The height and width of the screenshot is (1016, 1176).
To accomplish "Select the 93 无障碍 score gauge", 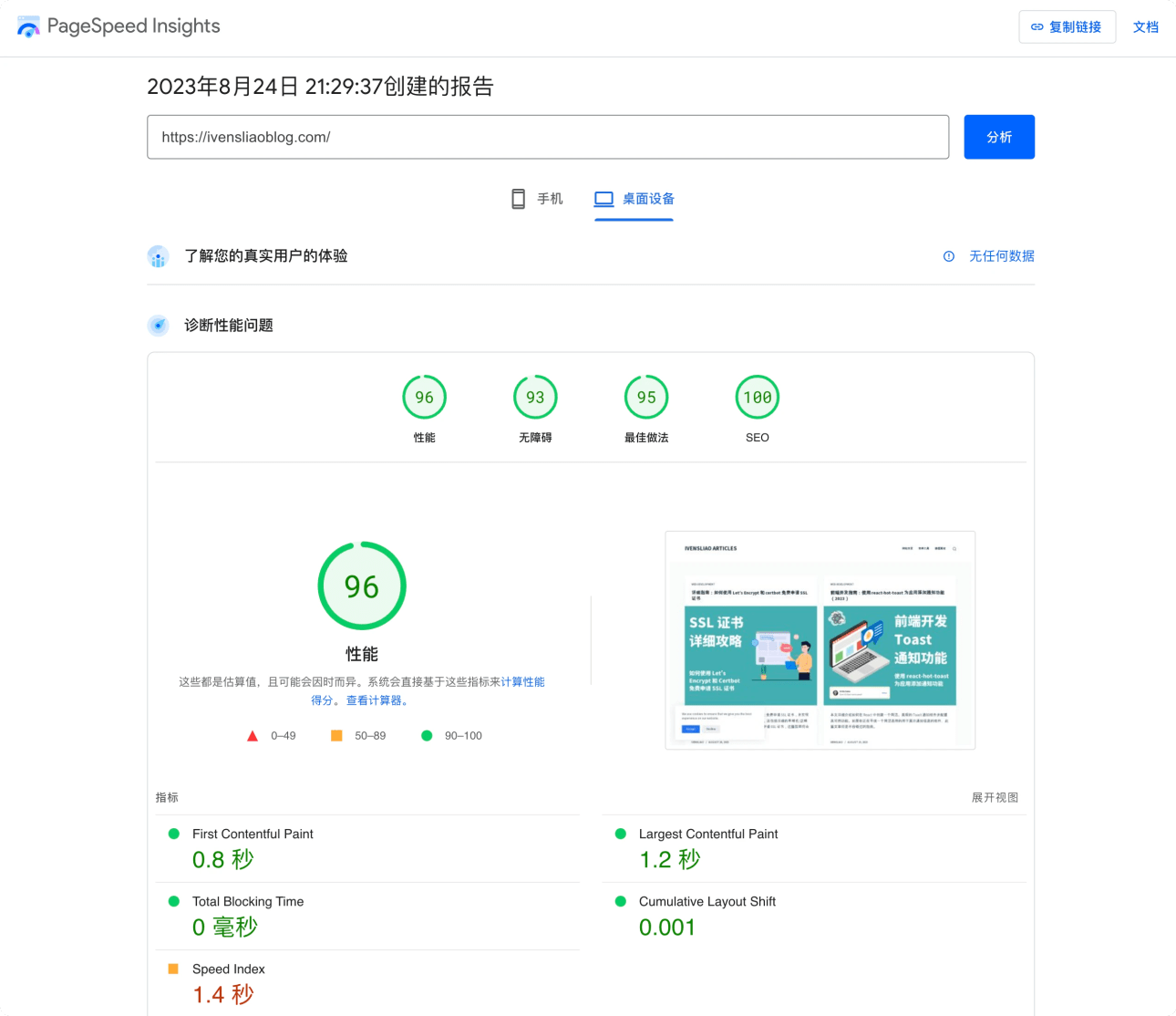I will (x=535, y=398).
